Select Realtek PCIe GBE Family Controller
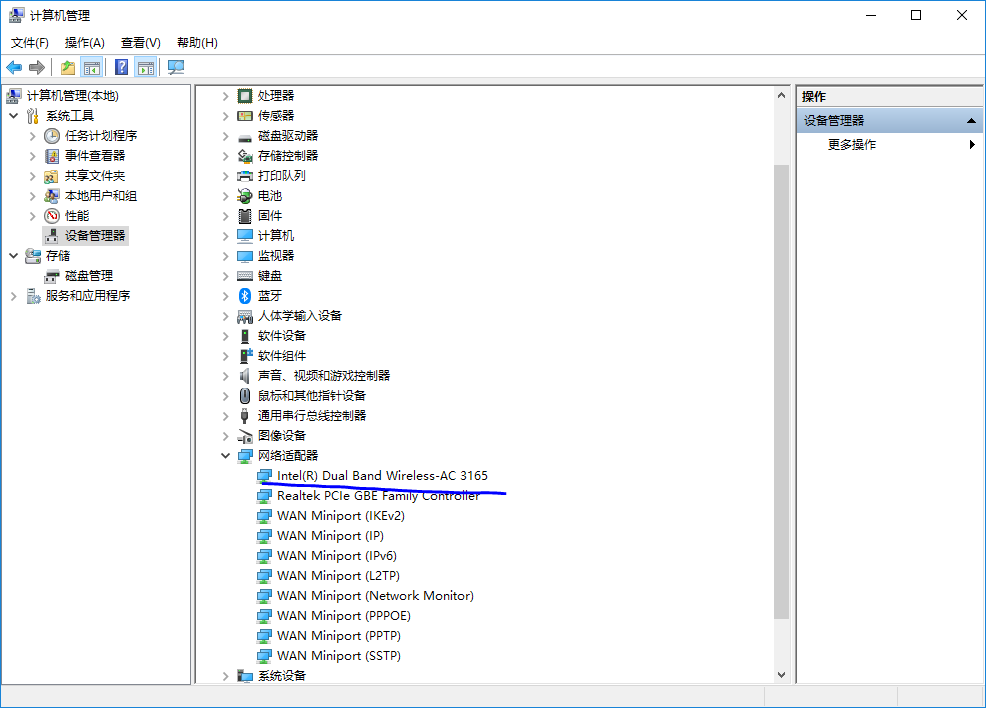 pos(378,495)
